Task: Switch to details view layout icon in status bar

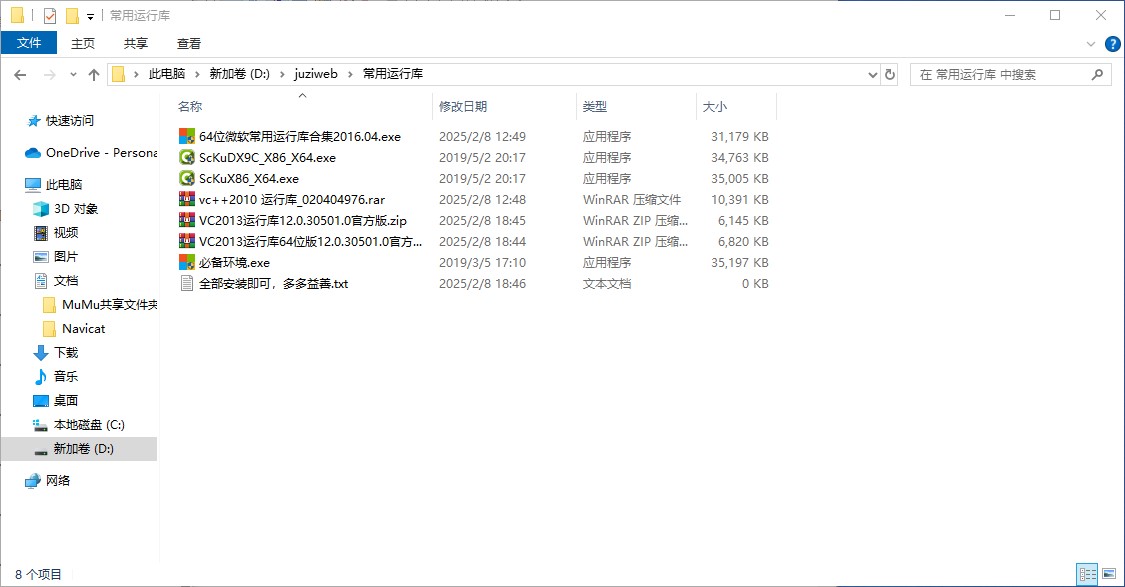Action: click(1088, 574)
